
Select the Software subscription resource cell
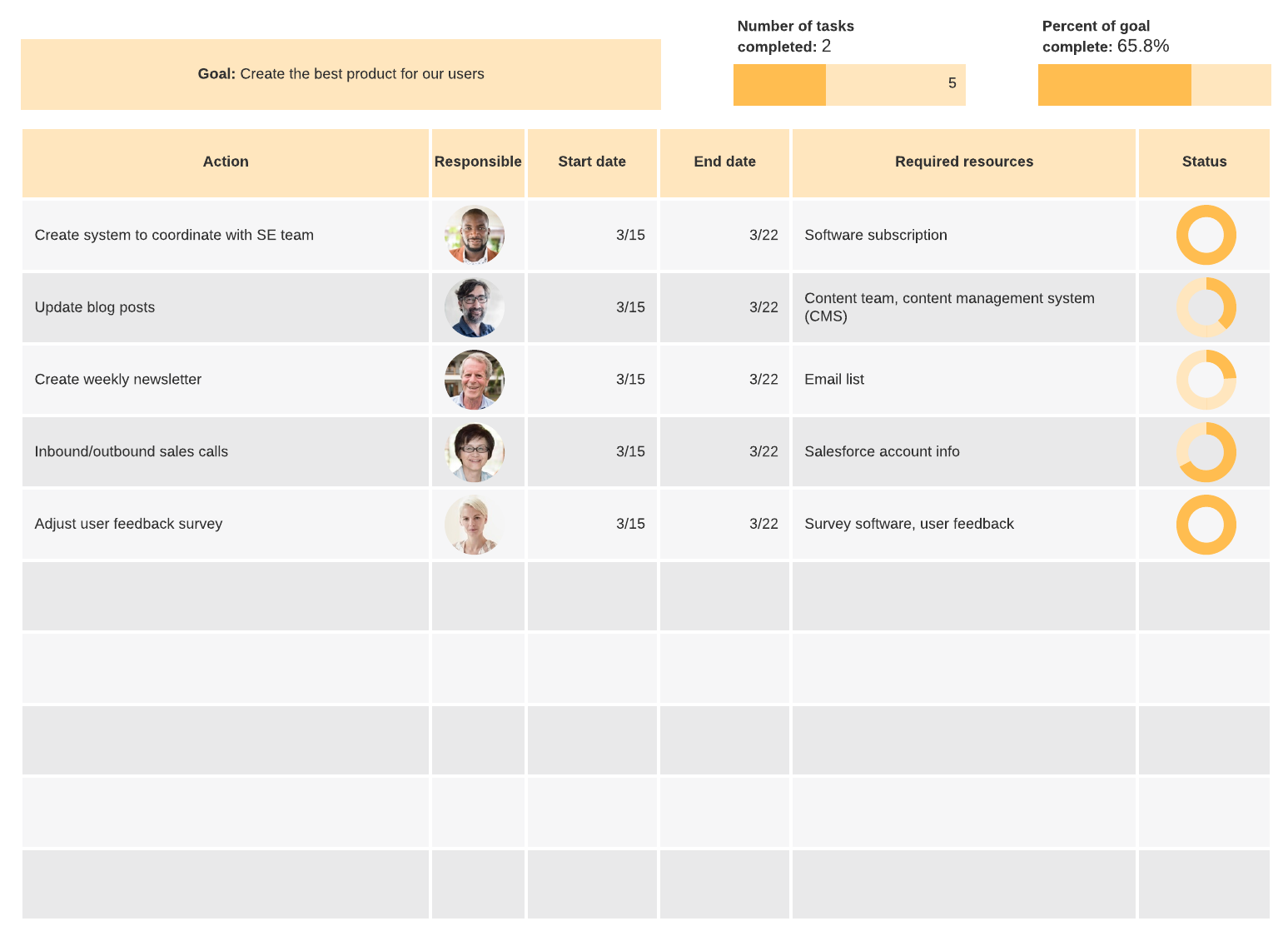tap(963, 236)
